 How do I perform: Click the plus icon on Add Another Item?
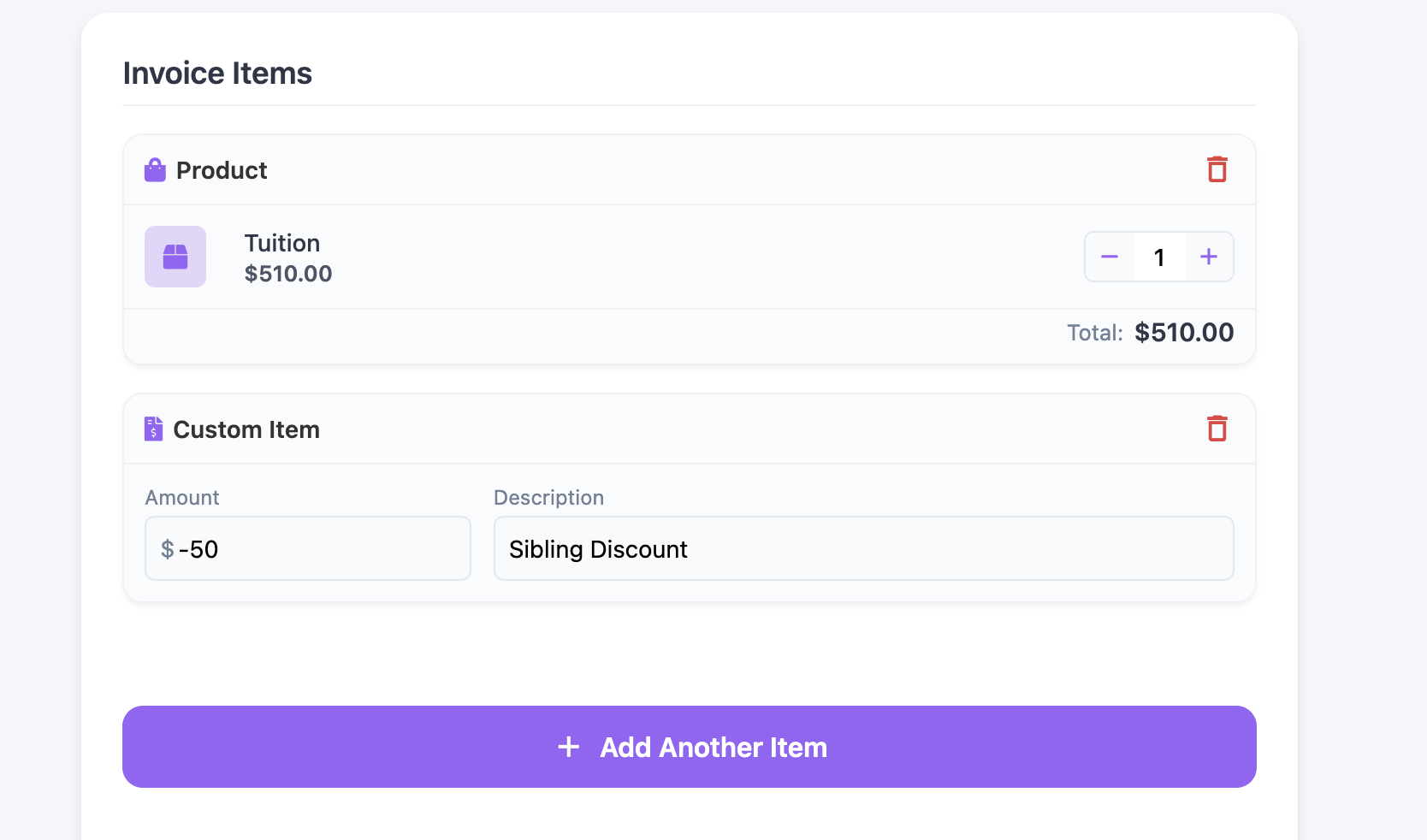pyautogui.click(x=569, y=747)
